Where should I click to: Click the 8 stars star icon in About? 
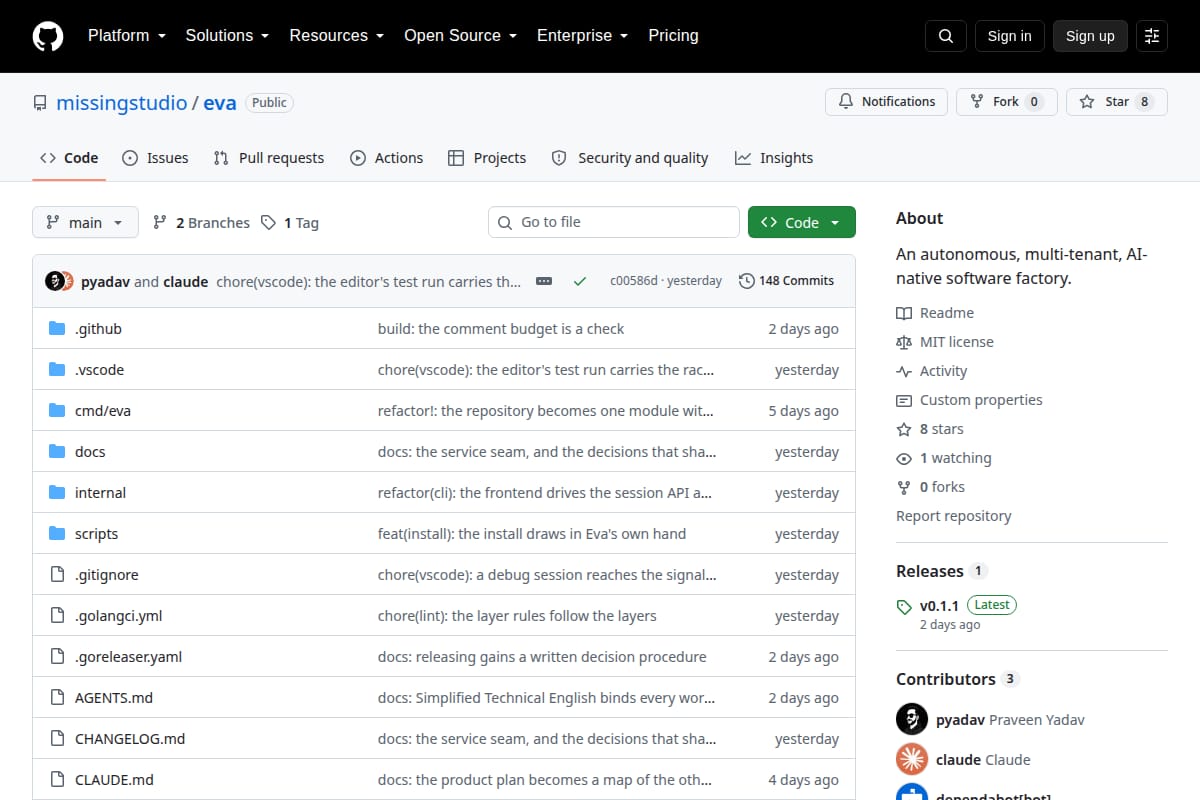[x=904, y=429]
